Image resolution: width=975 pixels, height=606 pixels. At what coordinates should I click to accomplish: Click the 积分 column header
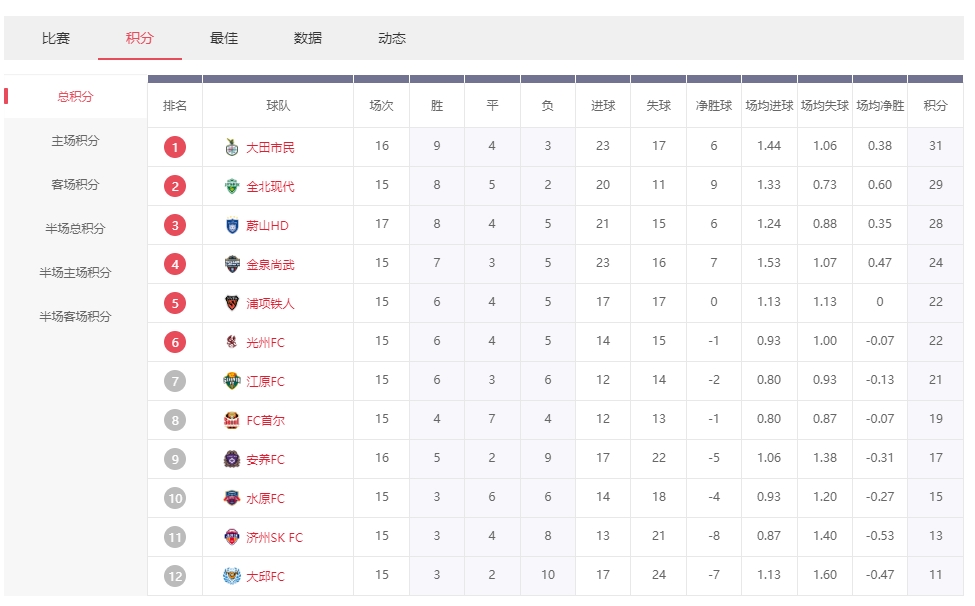tap(935, 106)
